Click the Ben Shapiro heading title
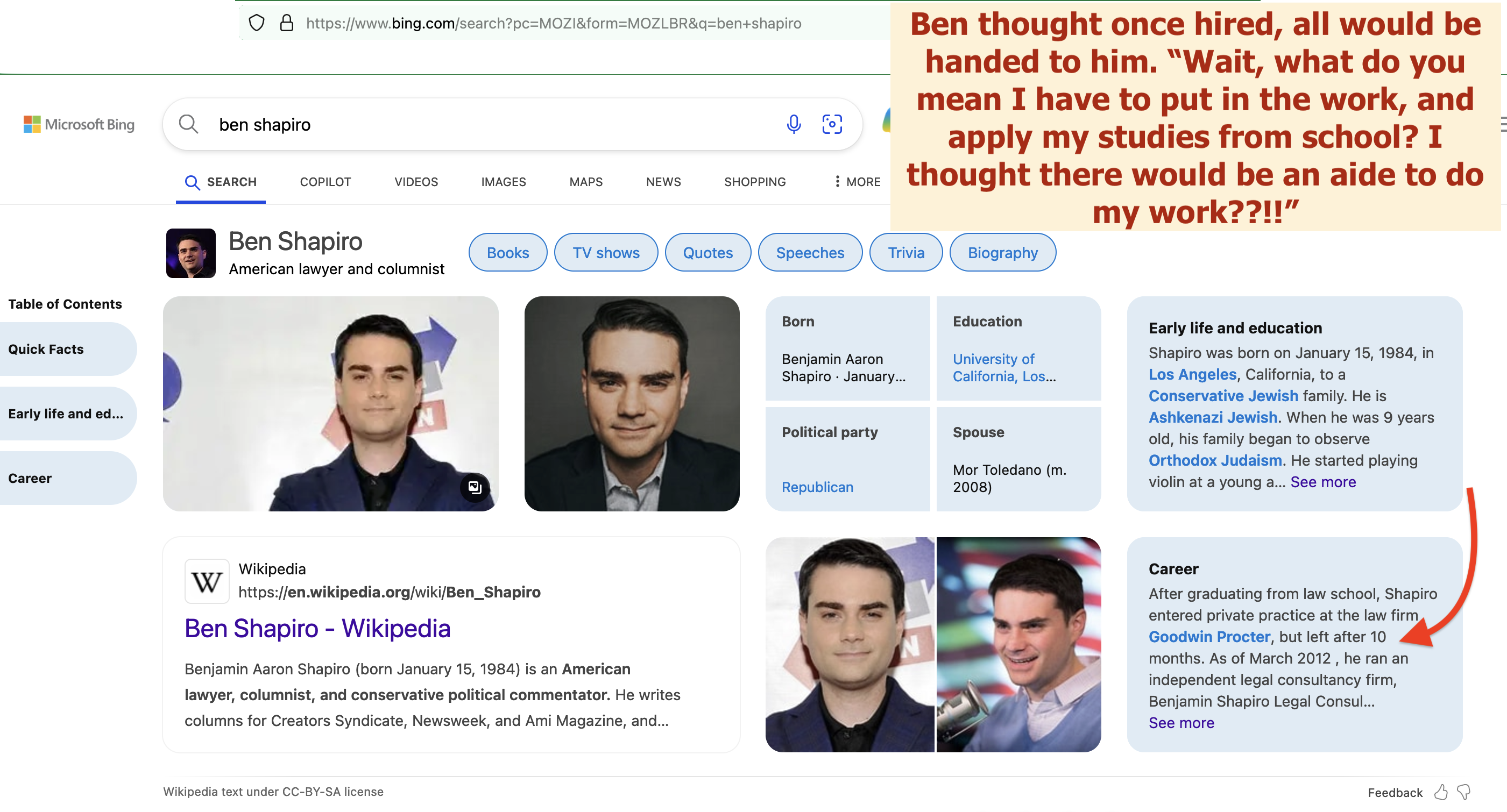The height and width of the screenshot is (812, 1507). 295,241
